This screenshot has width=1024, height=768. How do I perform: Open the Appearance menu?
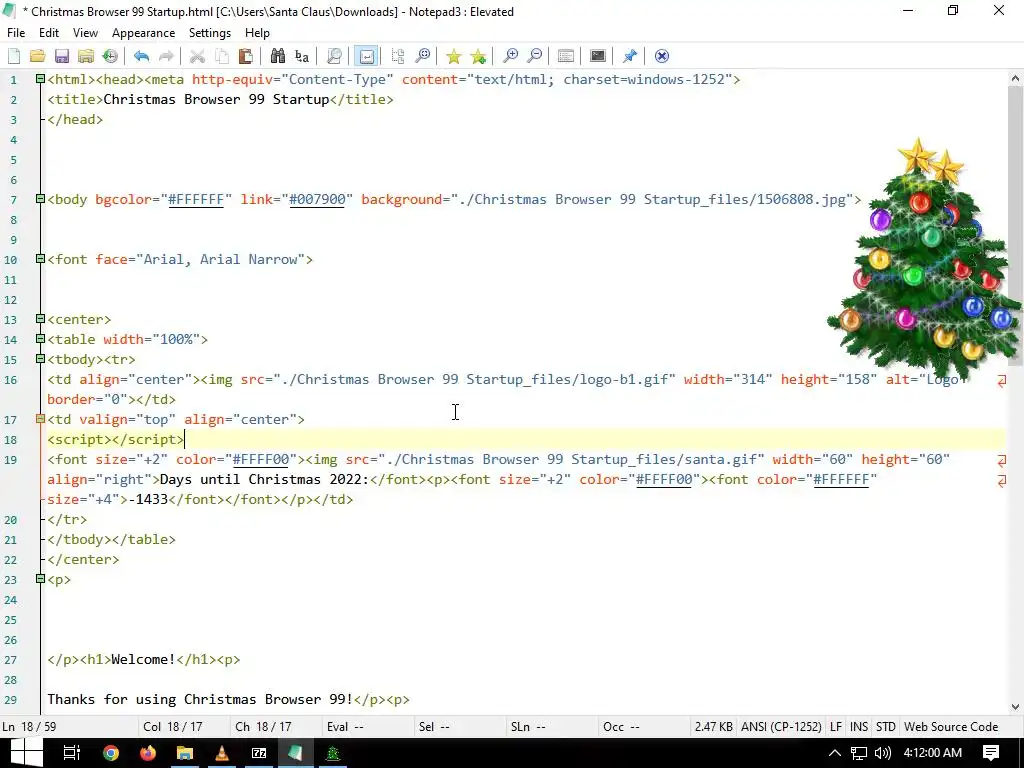[143, 33]
